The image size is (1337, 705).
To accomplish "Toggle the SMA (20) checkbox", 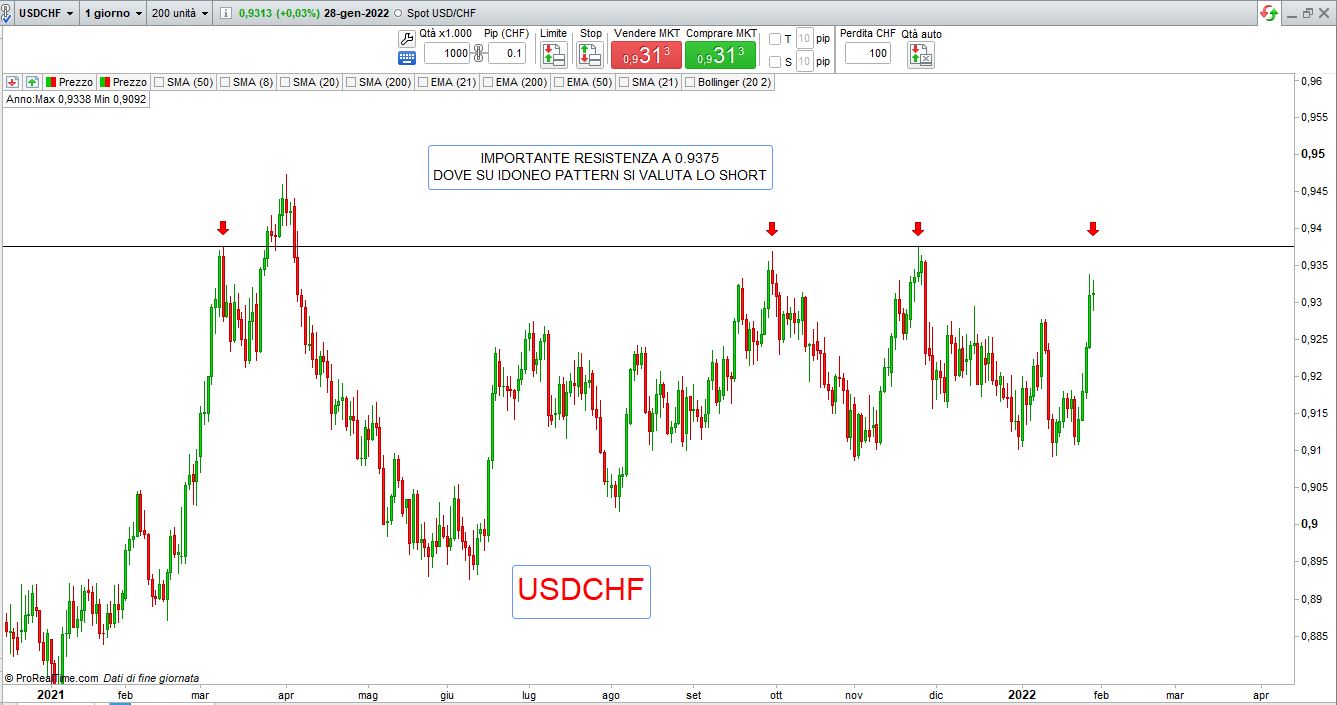I will tap(285, 82).
